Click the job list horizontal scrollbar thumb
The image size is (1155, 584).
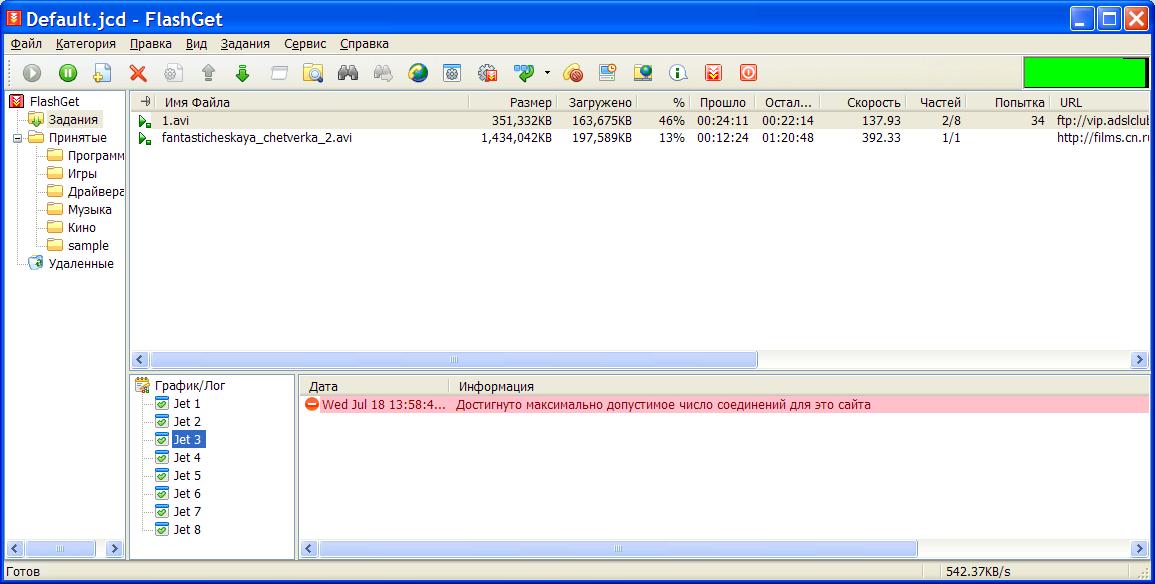click(x=453, y=359)
